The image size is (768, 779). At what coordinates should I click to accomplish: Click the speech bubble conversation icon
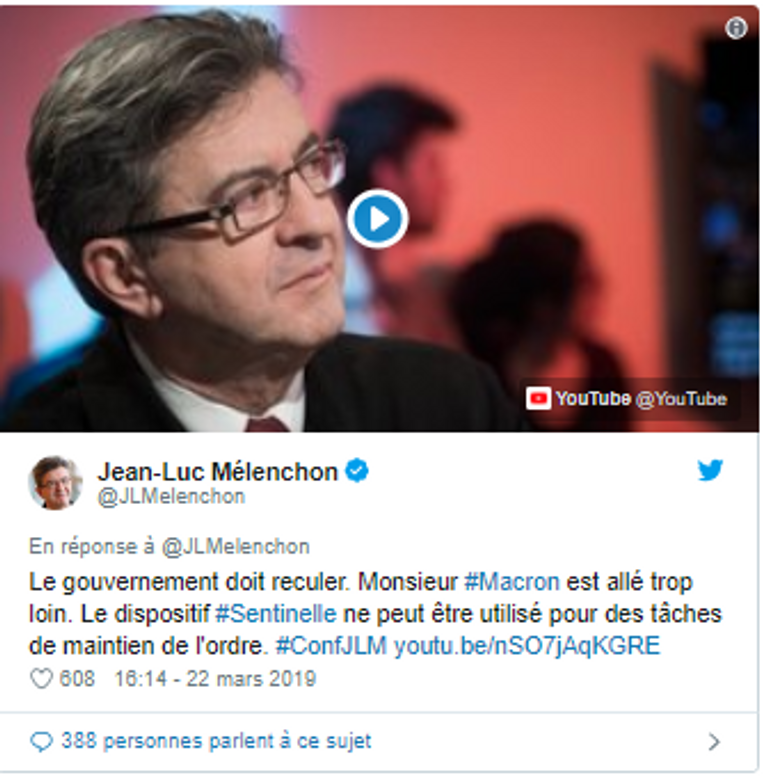(x=41, y=742)
